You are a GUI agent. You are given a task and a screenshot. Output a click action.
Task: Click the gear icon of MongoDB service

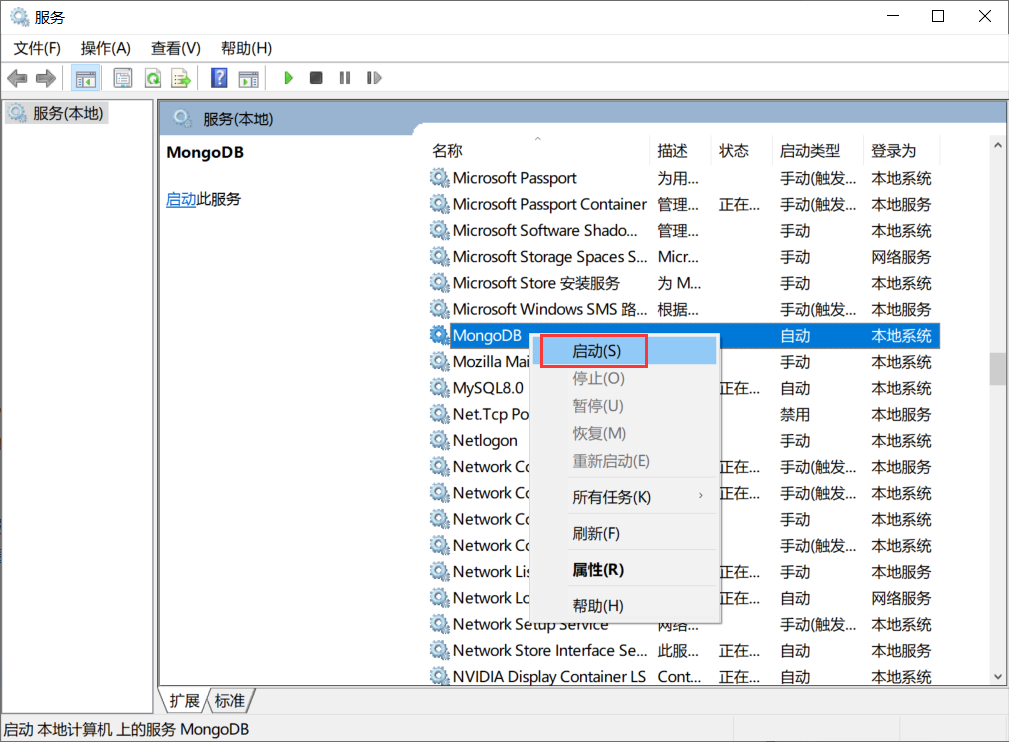[440, 335]
